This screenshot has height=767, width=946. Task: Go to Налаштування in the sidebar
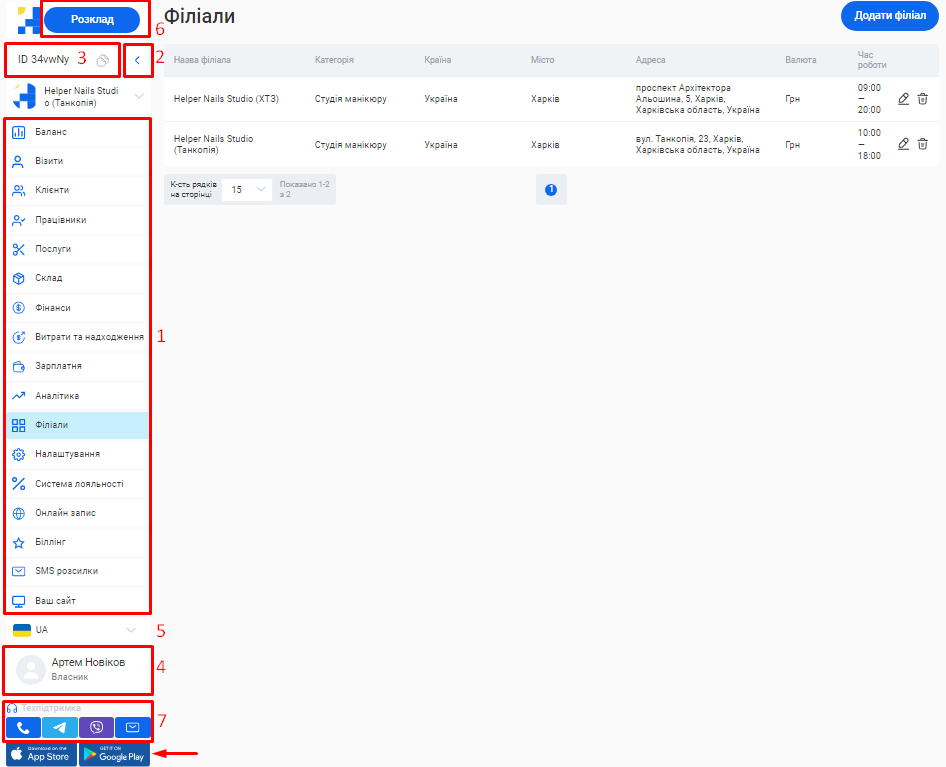point(67,454)
